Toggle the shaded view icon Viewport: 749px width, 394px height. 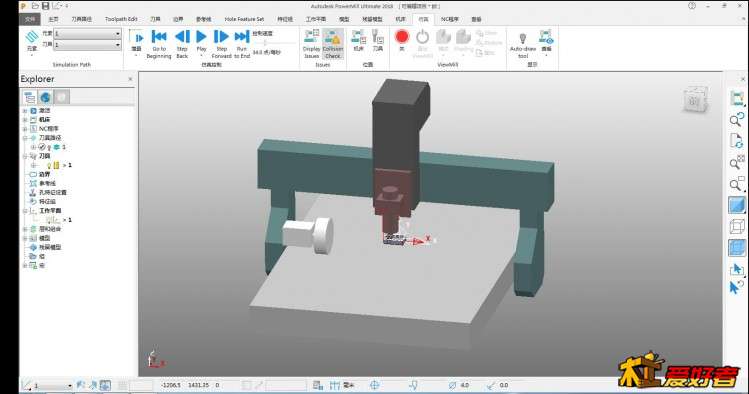tap(737, 205)
